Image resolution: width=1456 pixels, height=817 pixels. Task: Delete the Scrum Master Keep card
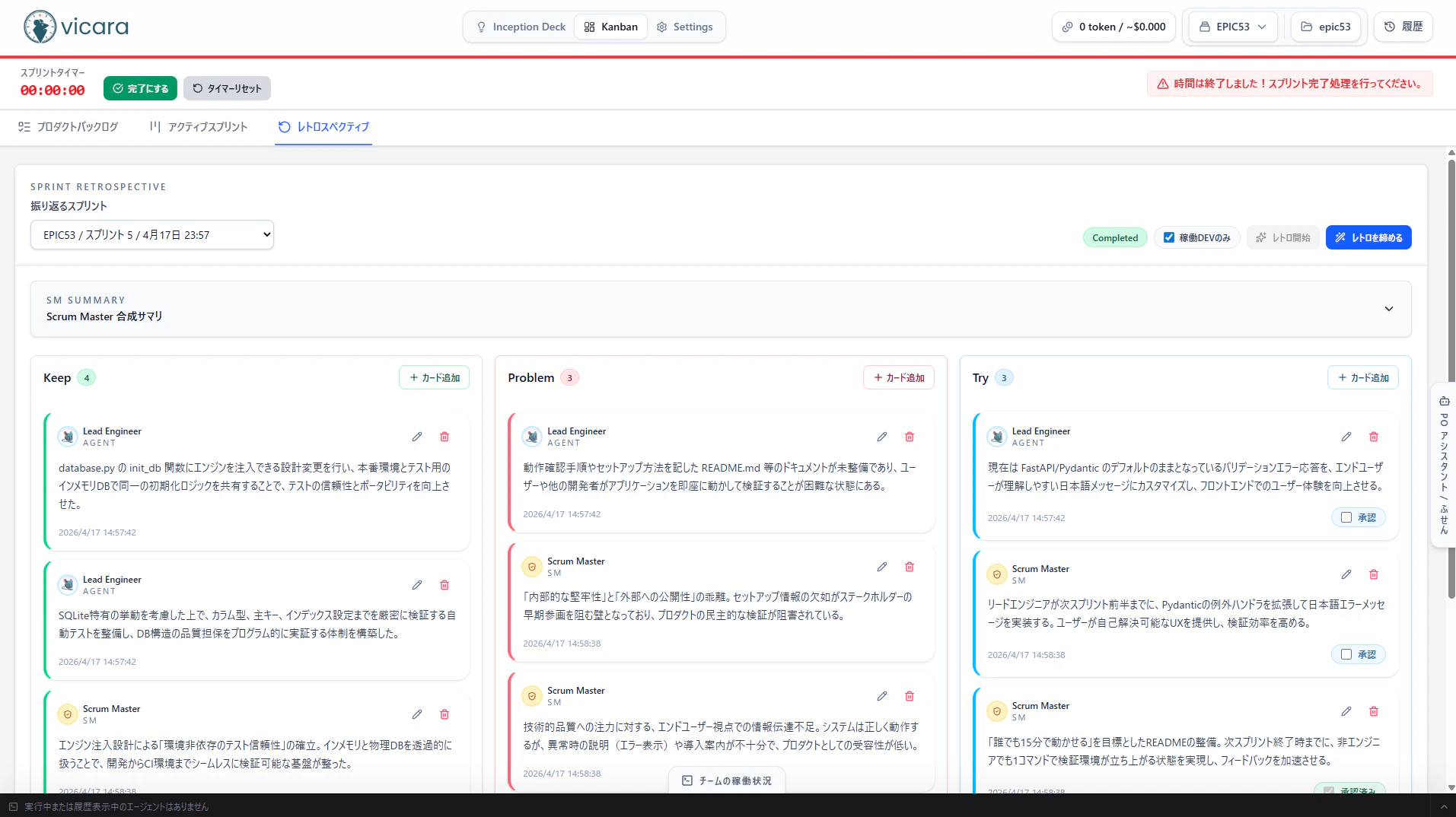[444, 714]
